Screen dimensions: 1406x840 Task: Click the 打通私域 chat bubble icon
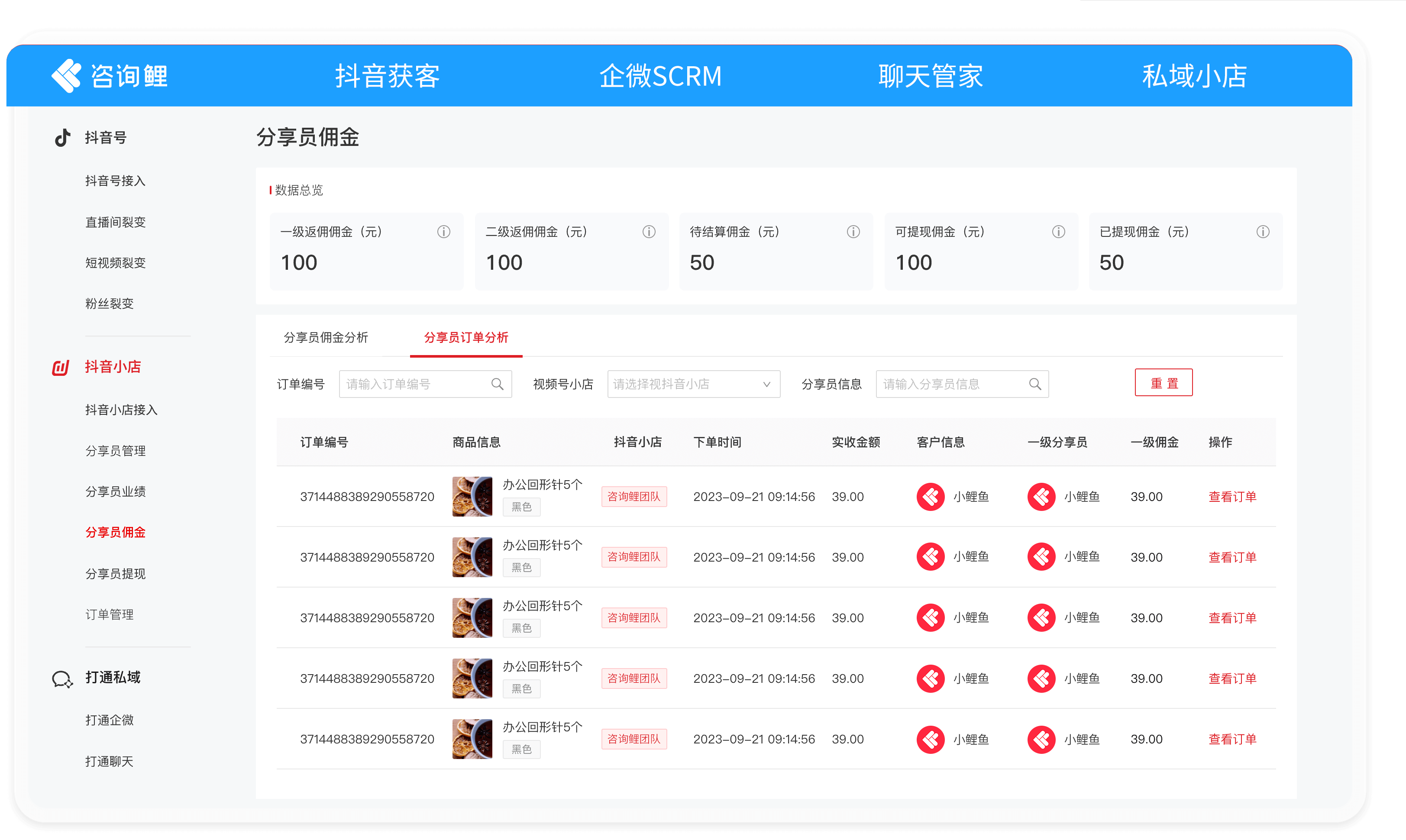[61, 678]
